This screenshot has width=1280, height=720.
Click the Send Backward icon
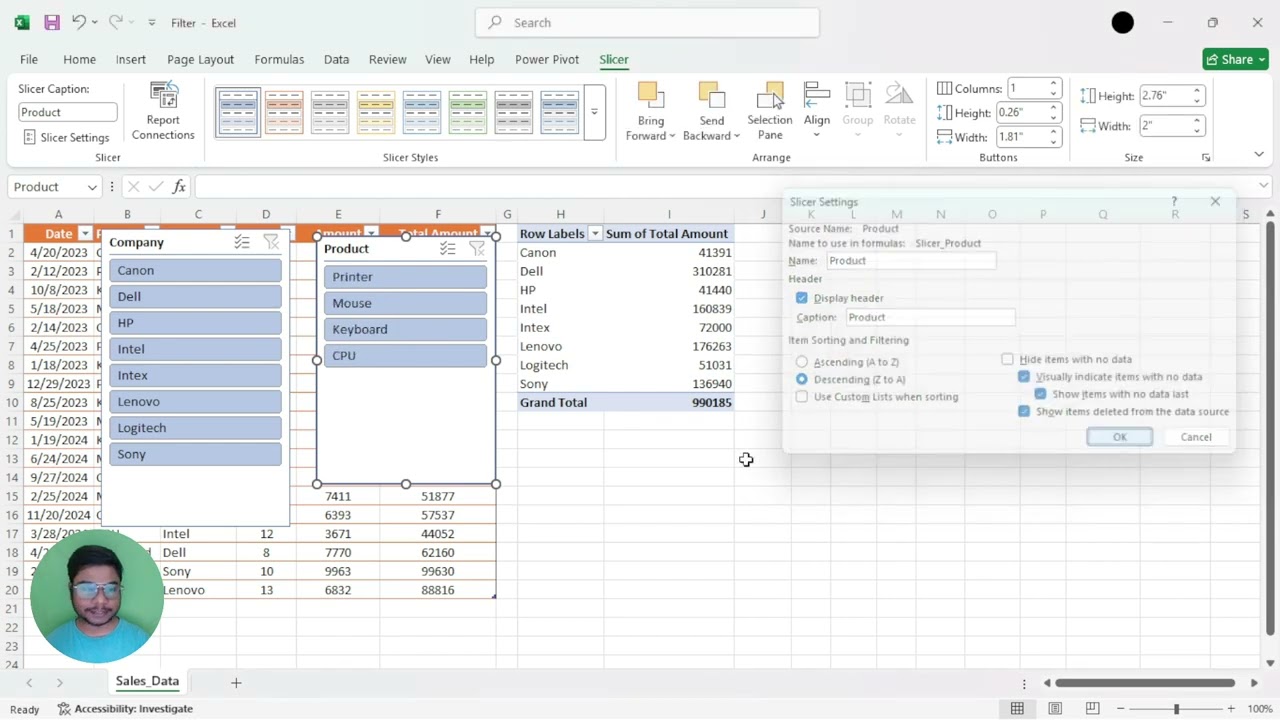[x=712, y=96]
